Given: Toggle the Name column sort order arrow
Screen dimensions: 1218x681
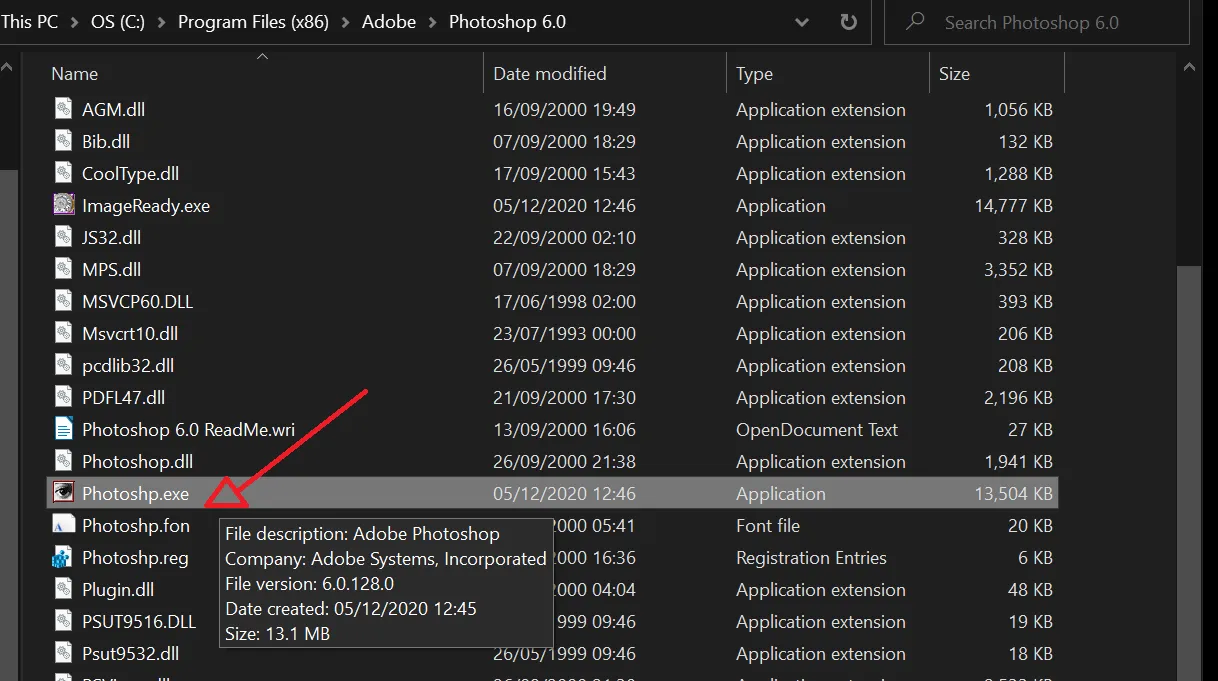Looking at the screenshot, I should click(x=262, y=57).
